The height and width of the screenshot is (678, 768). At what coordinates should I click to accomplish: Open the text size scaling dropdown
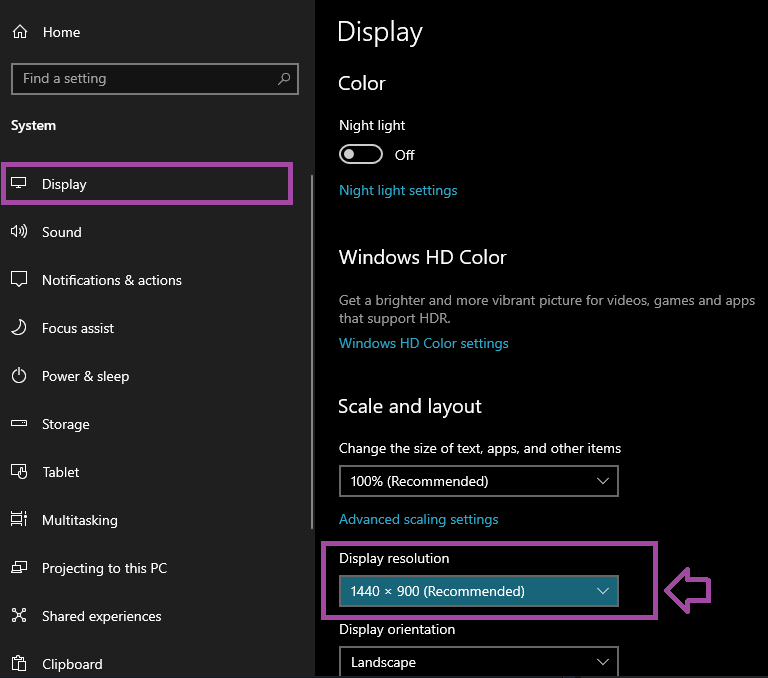478,481
